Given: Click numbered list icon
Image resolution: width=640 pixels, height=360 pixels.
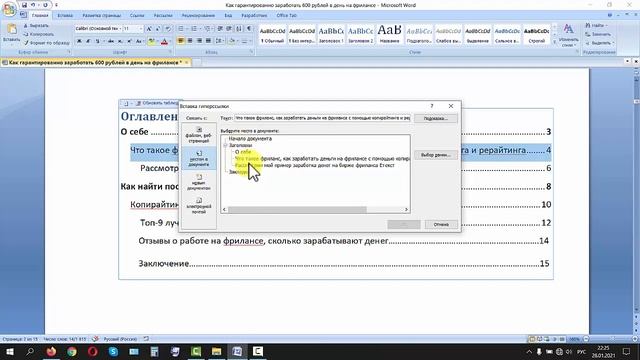Looking at the screenshot, I should click(194, 29).
